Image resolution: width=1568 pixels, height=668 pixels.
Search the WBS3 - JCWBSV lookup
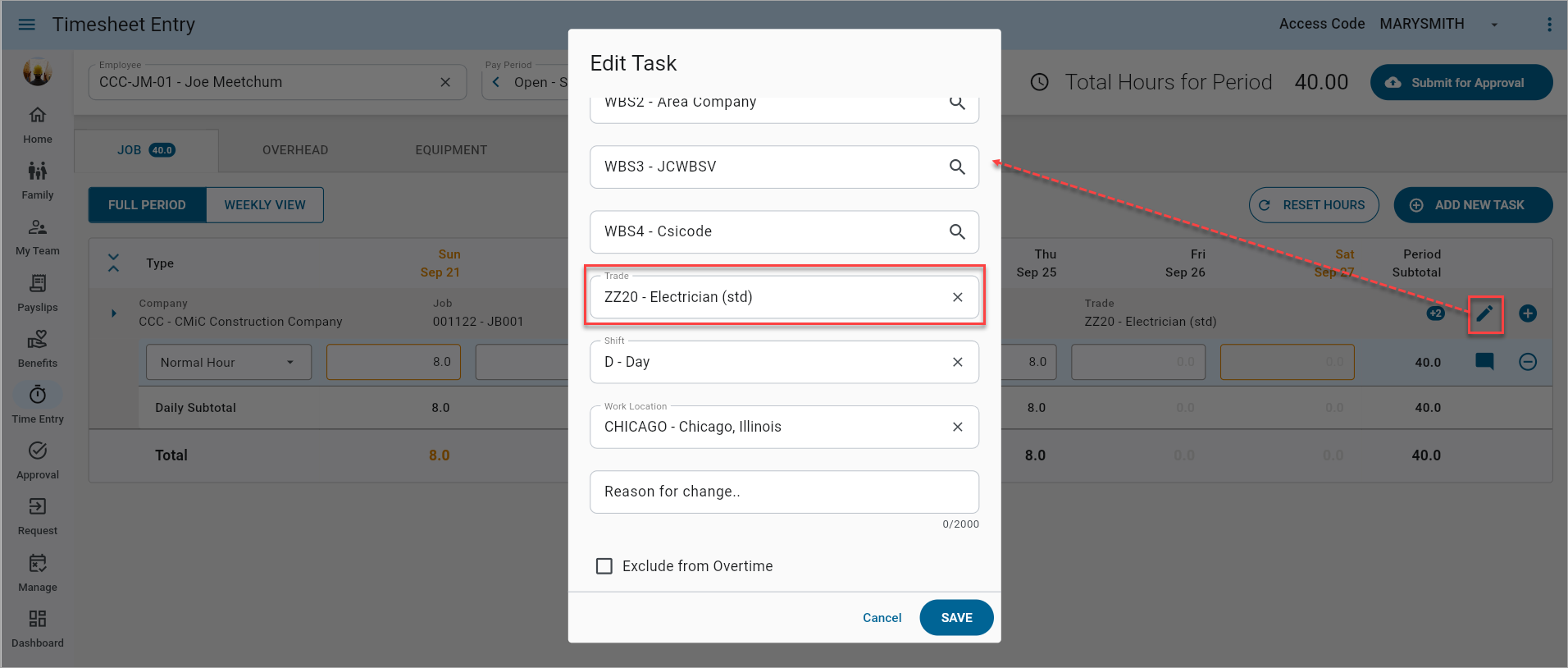point(957,167)
